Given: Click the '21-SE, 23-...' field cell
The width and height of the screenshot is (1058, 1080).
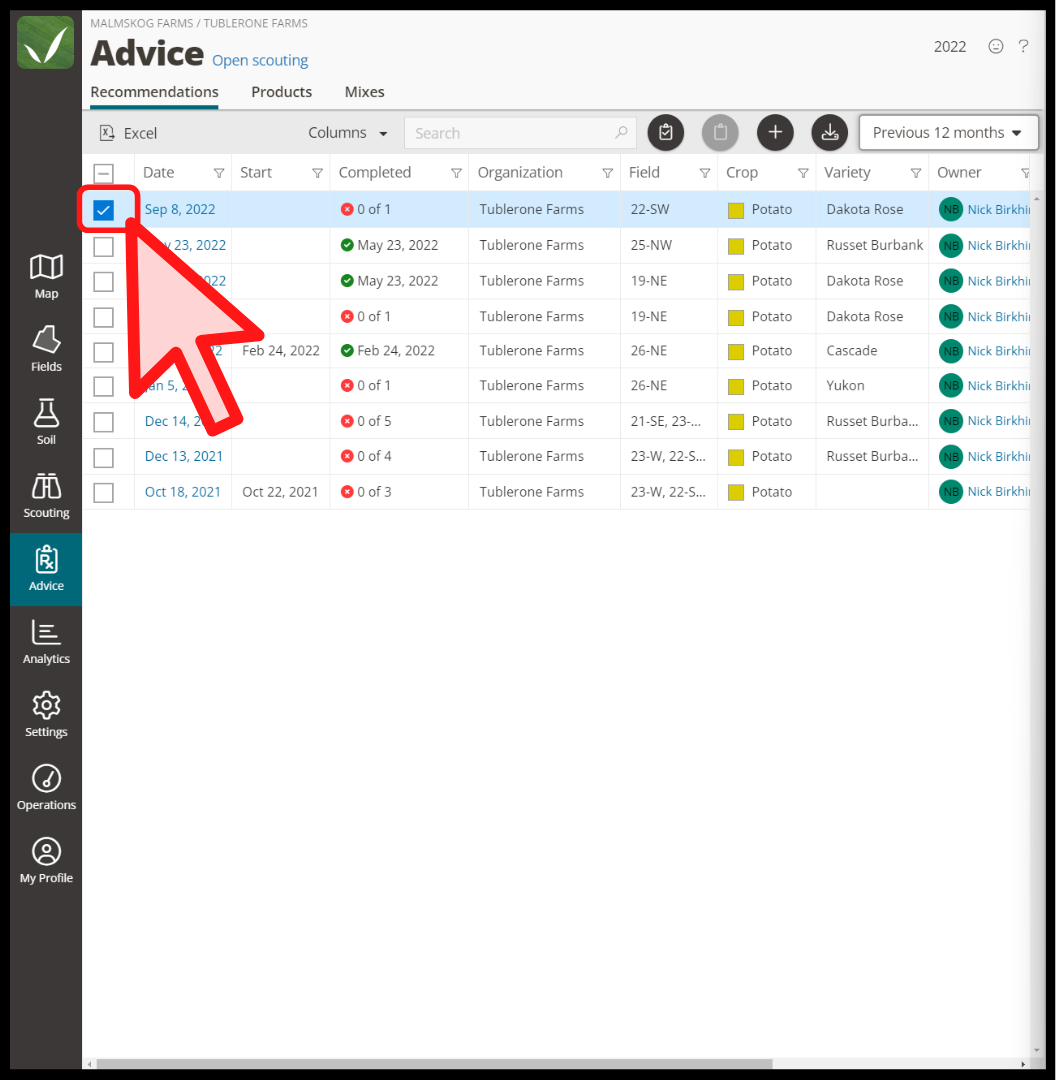Looking at the screenshot, I should (x=665, y=421).
